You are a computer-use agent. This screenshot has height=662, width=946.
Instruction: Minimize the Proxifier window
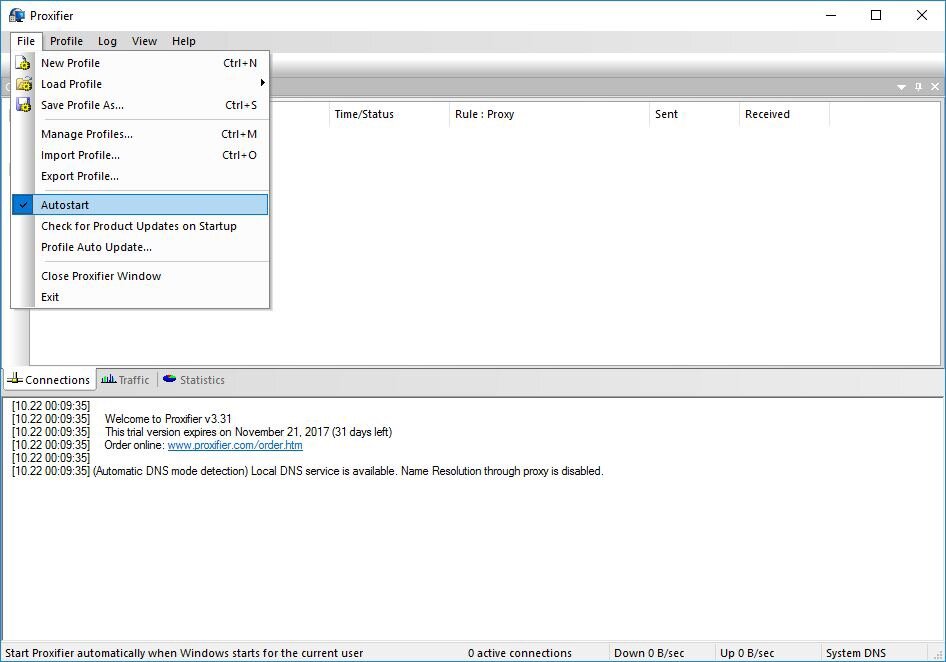pyautogui.click(x=831, y=16)
